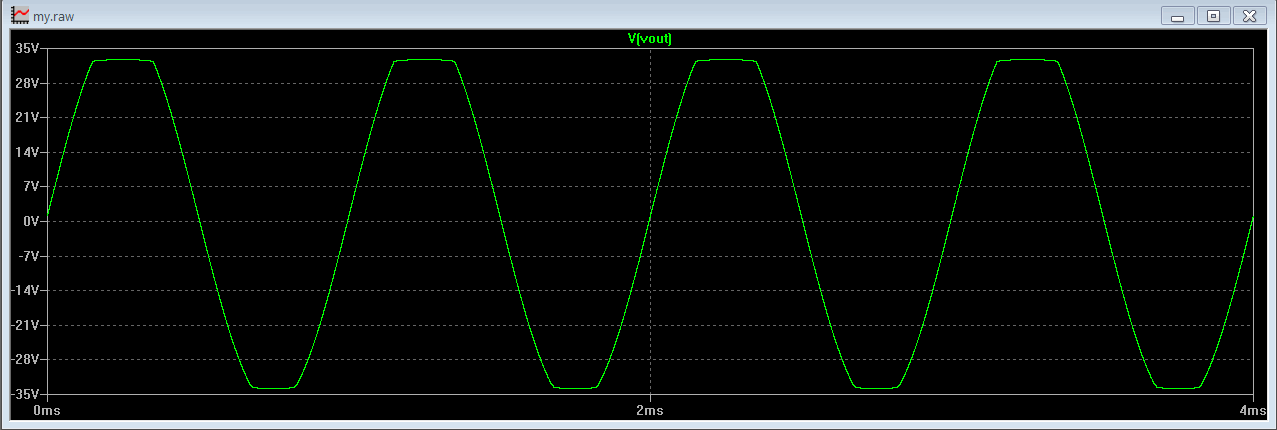Click the V(vout) trace label
The width and height of the screenshot is (1277, 430).
pyautogui.click(x=649, y=38)
